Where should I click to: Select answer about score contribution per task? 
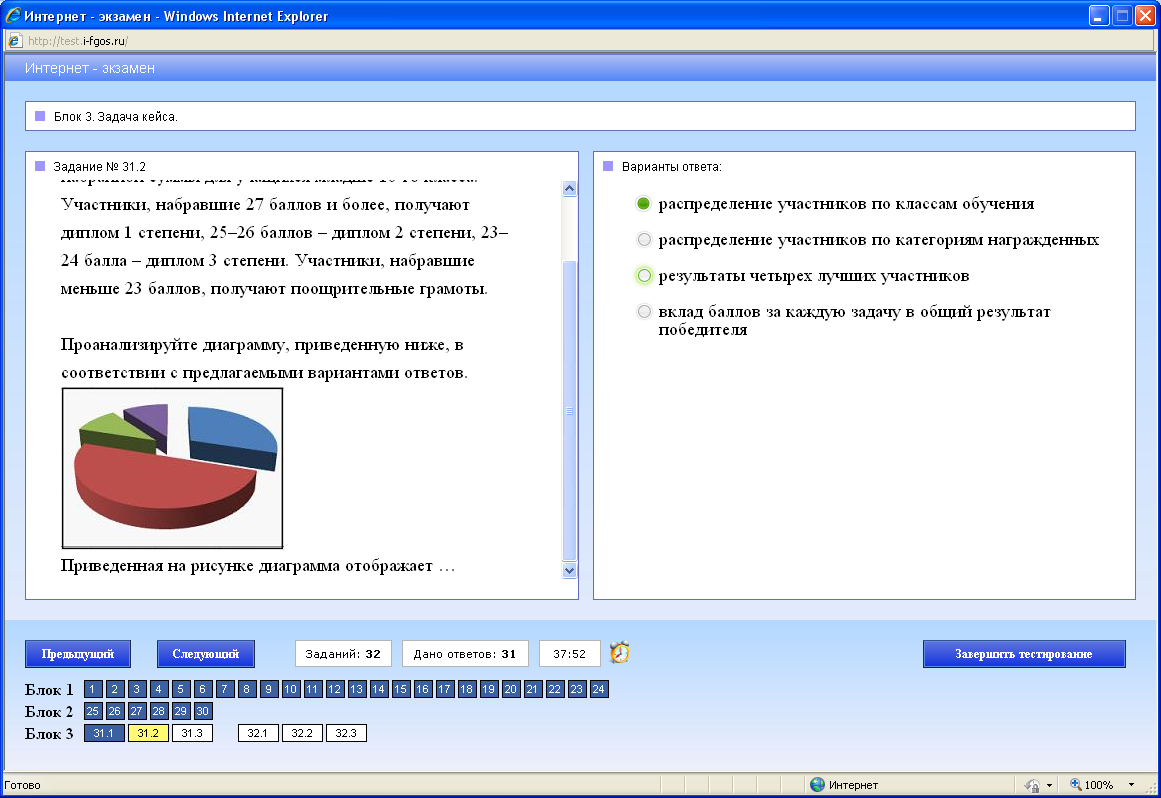pos(643,312)
